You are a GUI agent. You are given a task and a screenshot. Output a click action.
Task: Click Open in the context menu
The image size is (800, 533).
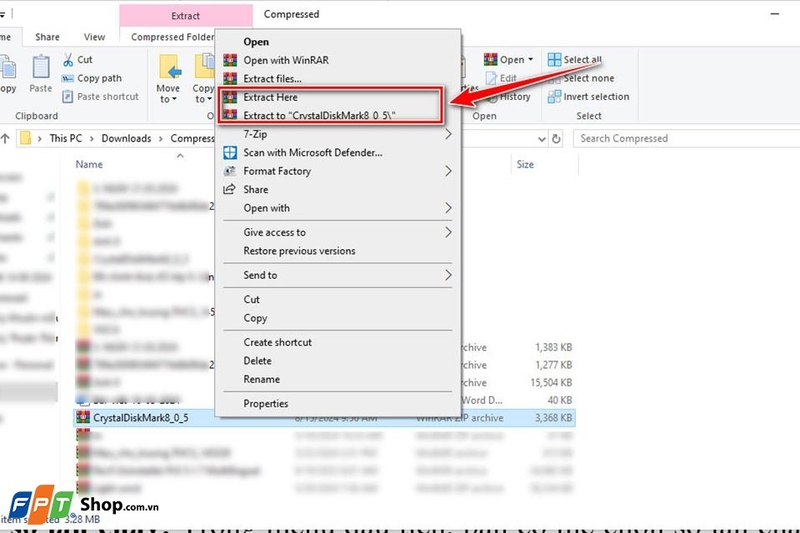[256, 42]
